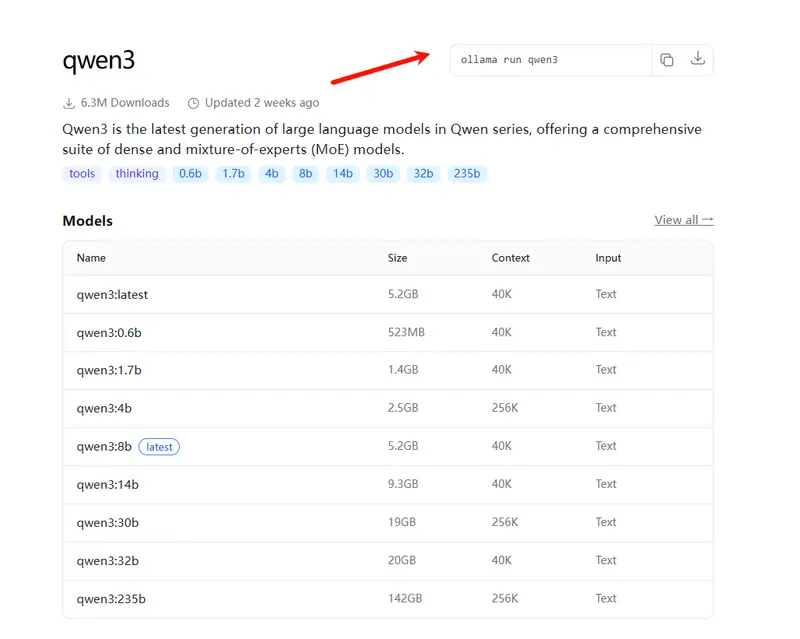800x639 pixels.
Task: Click the Text input of qwen3:1.7b
Action: point(606,370)
